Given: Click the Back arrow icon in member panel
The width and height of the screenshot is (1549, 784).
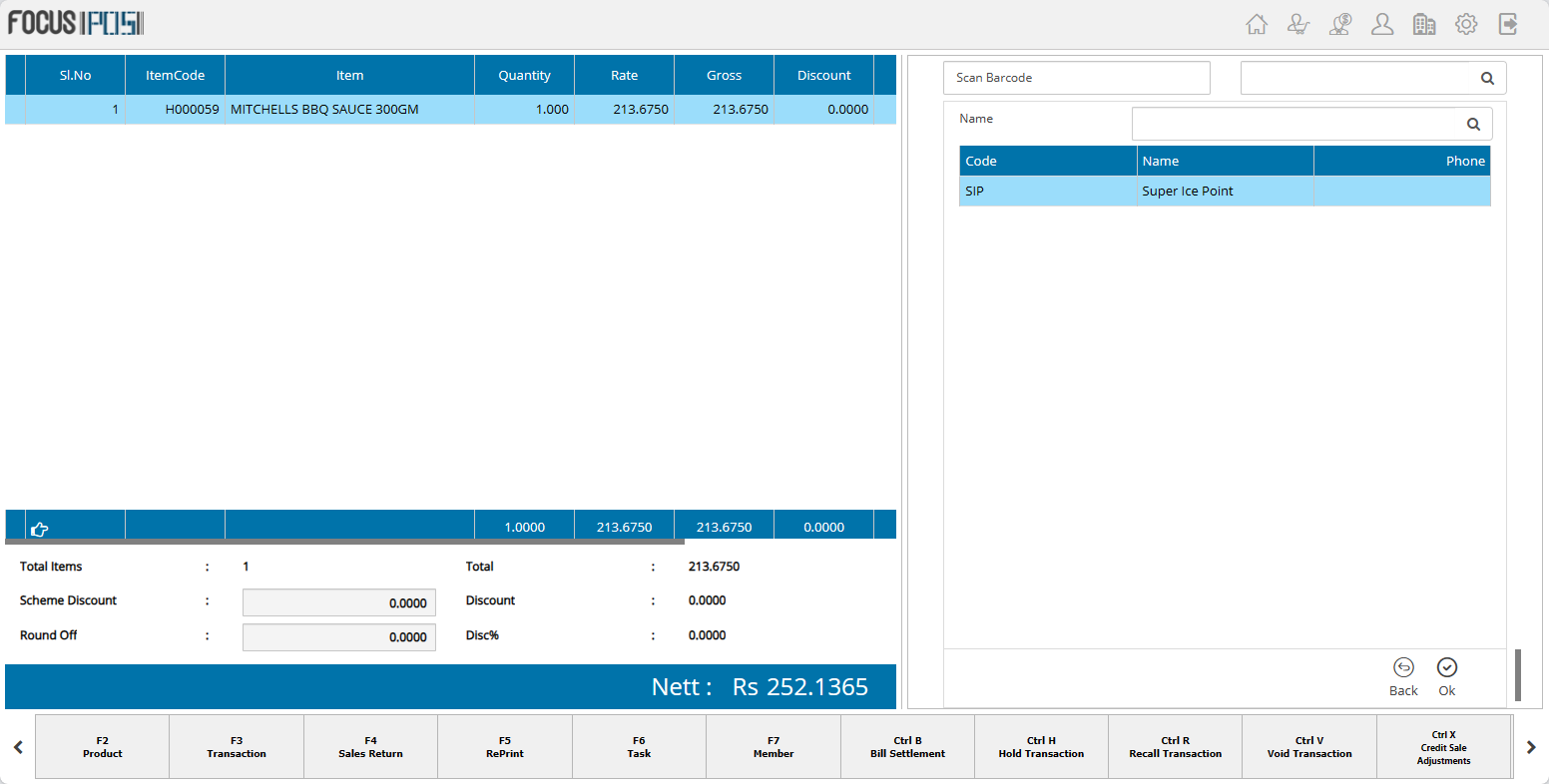Looking at the screenshot, I should [1403, 668].
